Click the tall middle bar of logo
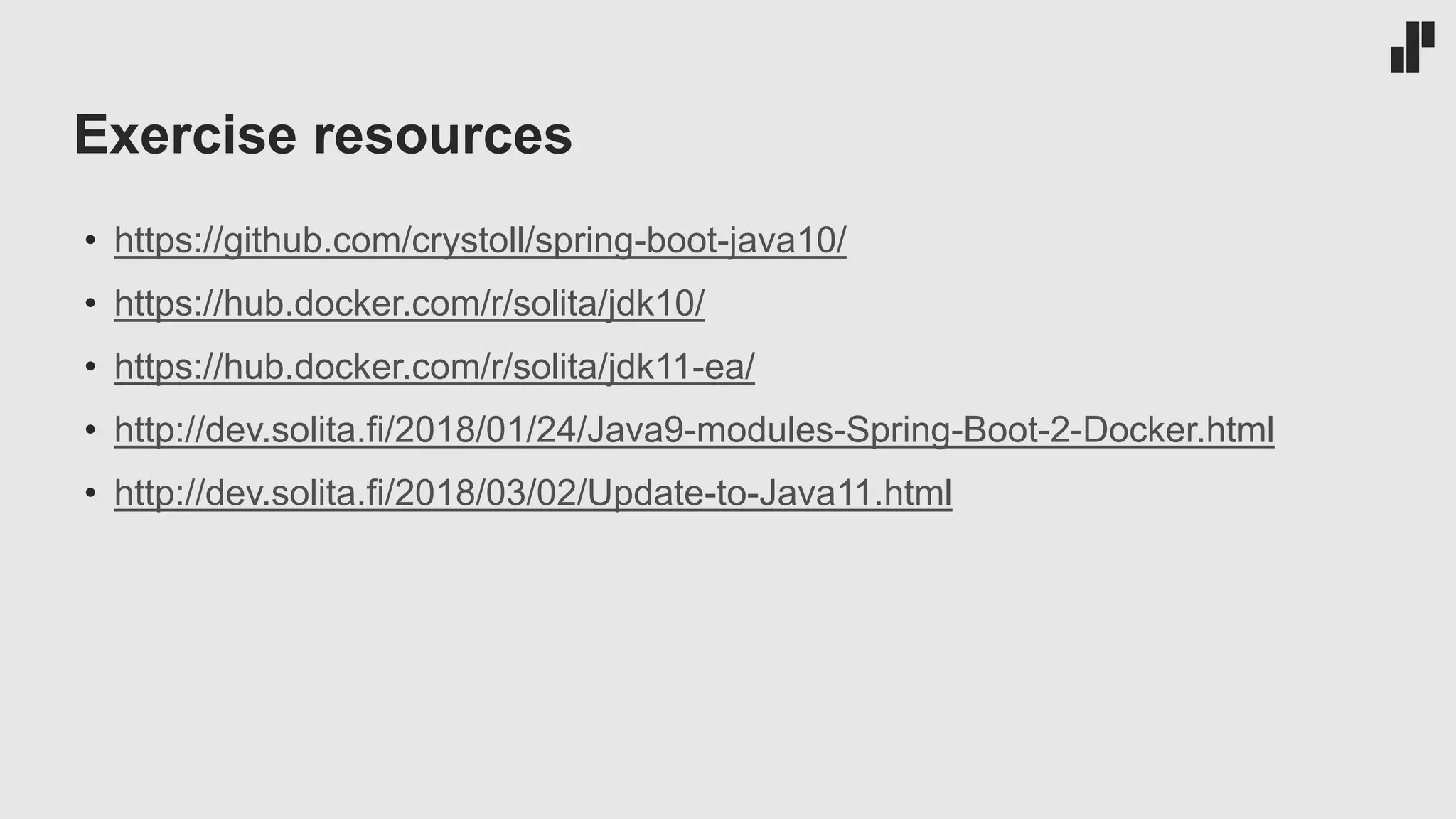 [x=1413, y=47]
